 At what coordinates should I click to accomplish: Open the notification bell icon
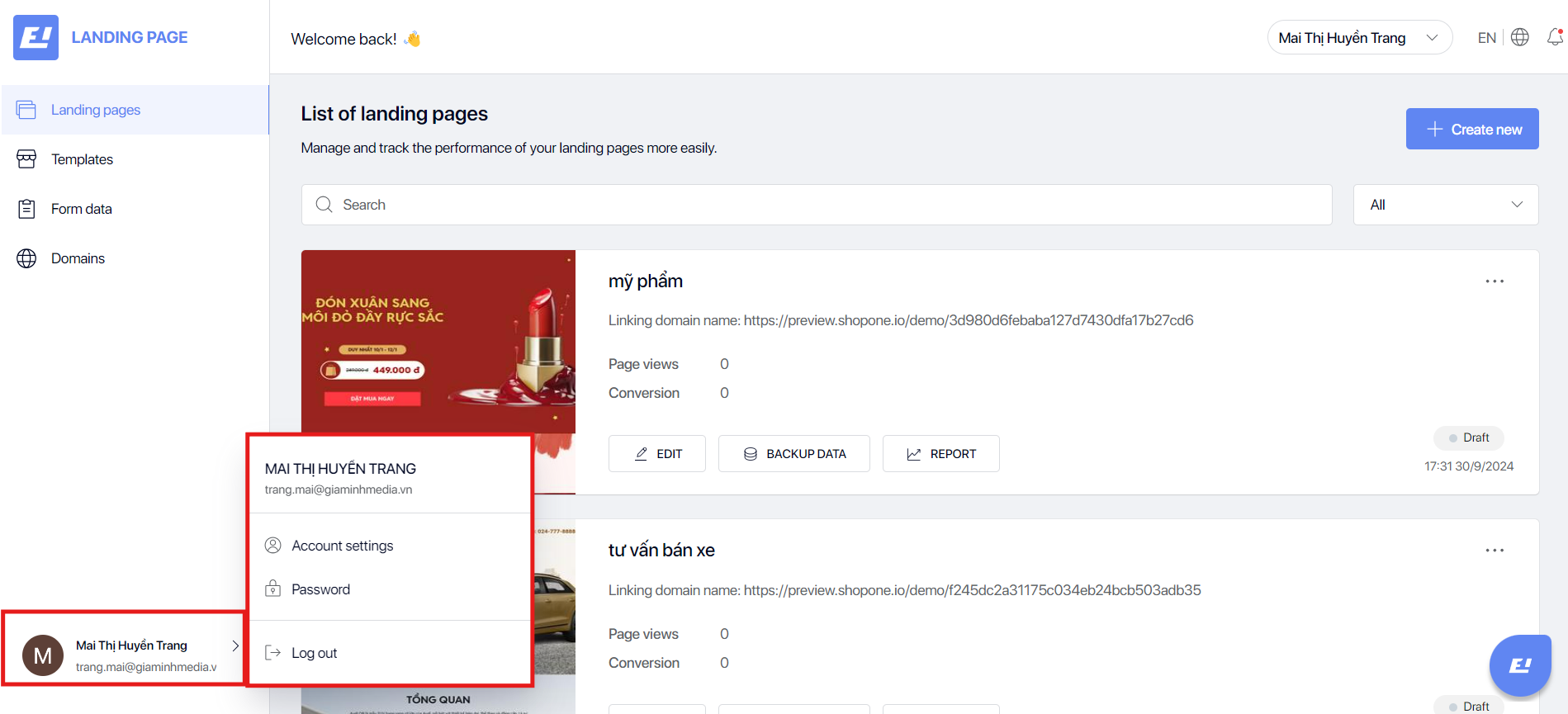[1555, 37]
